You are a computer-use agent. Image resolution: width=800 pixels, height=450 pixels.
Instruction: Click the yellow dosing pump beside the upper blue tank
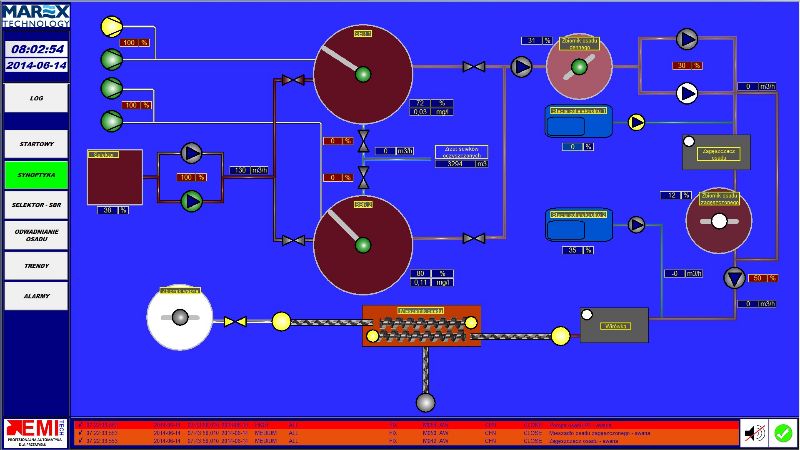click(x=637, y=122)
